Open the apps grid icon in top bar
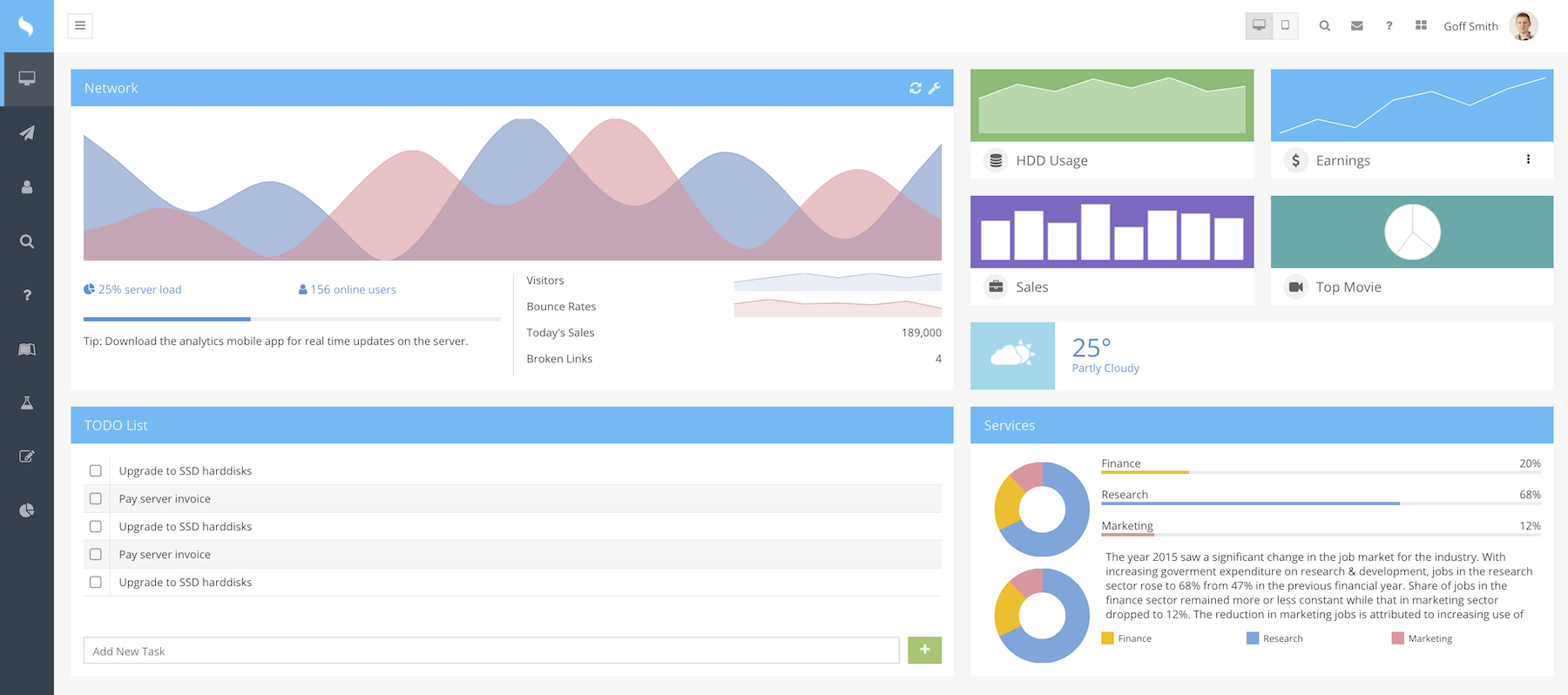The image size is (1568, 695). (1421, 25)
